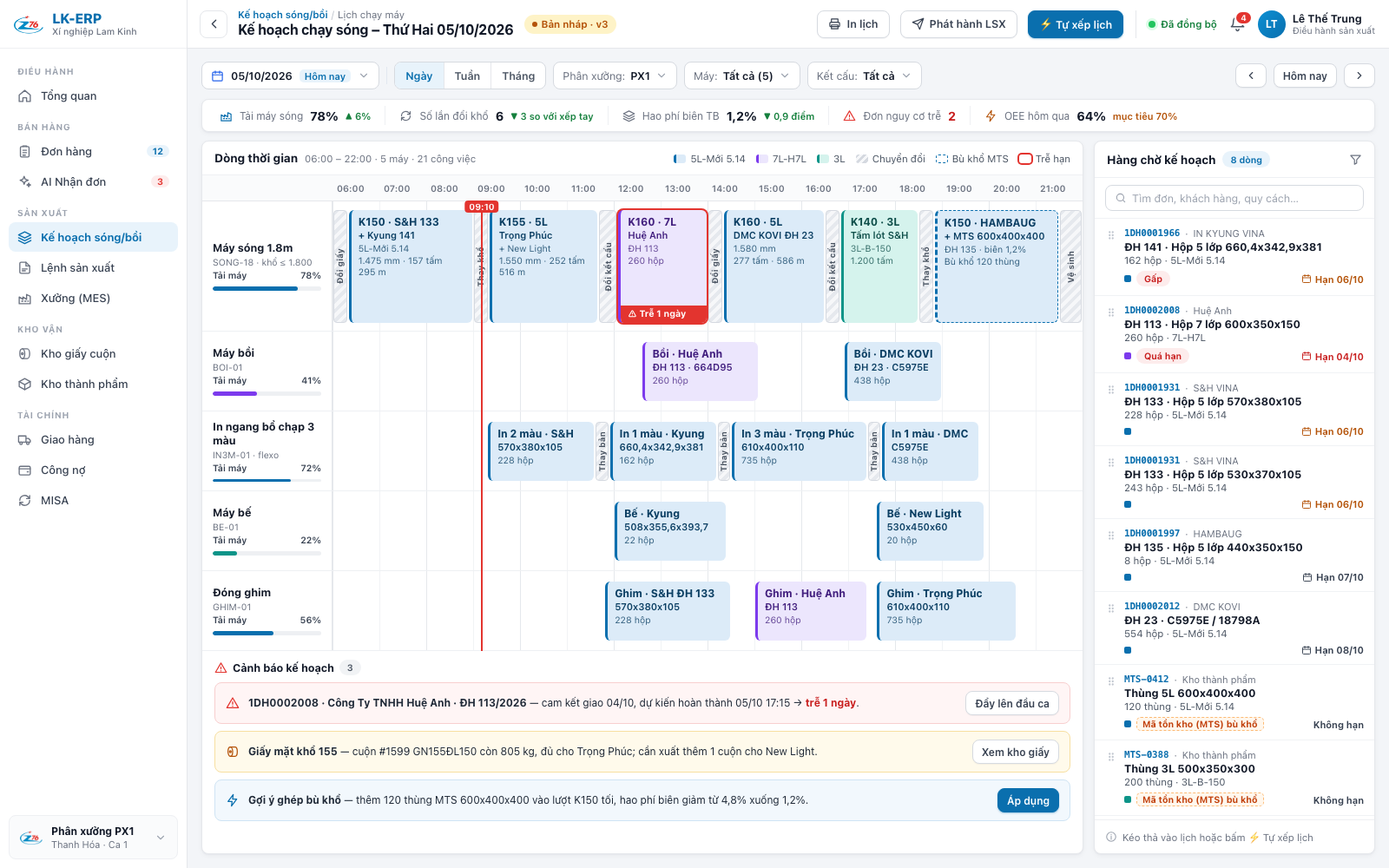Click In lịch button
The width and height of the screenshot is (1389, 868).
[x=853, y=24]
